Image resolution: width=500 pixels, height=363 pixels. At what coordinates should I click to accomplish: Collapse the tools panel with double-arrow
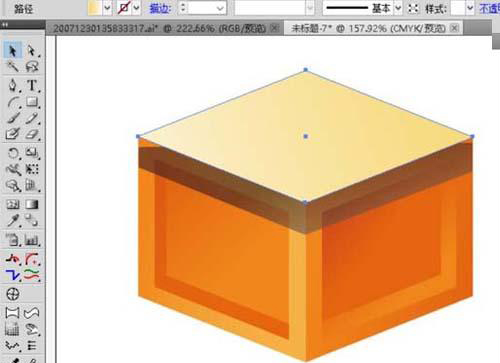click(x=5, y=24)
